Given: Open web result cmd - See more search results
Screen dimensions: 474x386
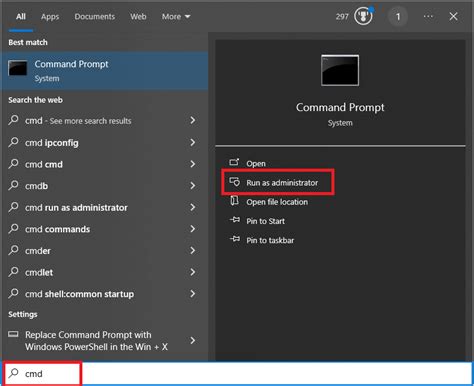Looking at the screenshot, I should [x=104, y=121].
